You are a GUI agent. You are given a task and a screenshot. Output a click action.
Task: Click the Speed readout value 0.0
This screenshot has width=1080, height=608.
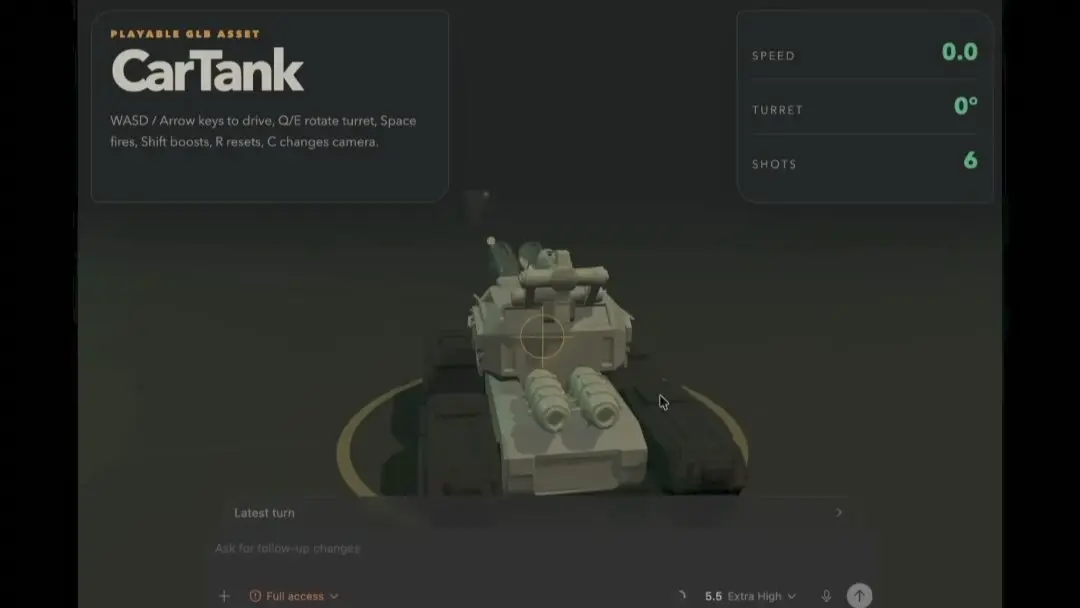pyautogui.click(x=959, y=52)
